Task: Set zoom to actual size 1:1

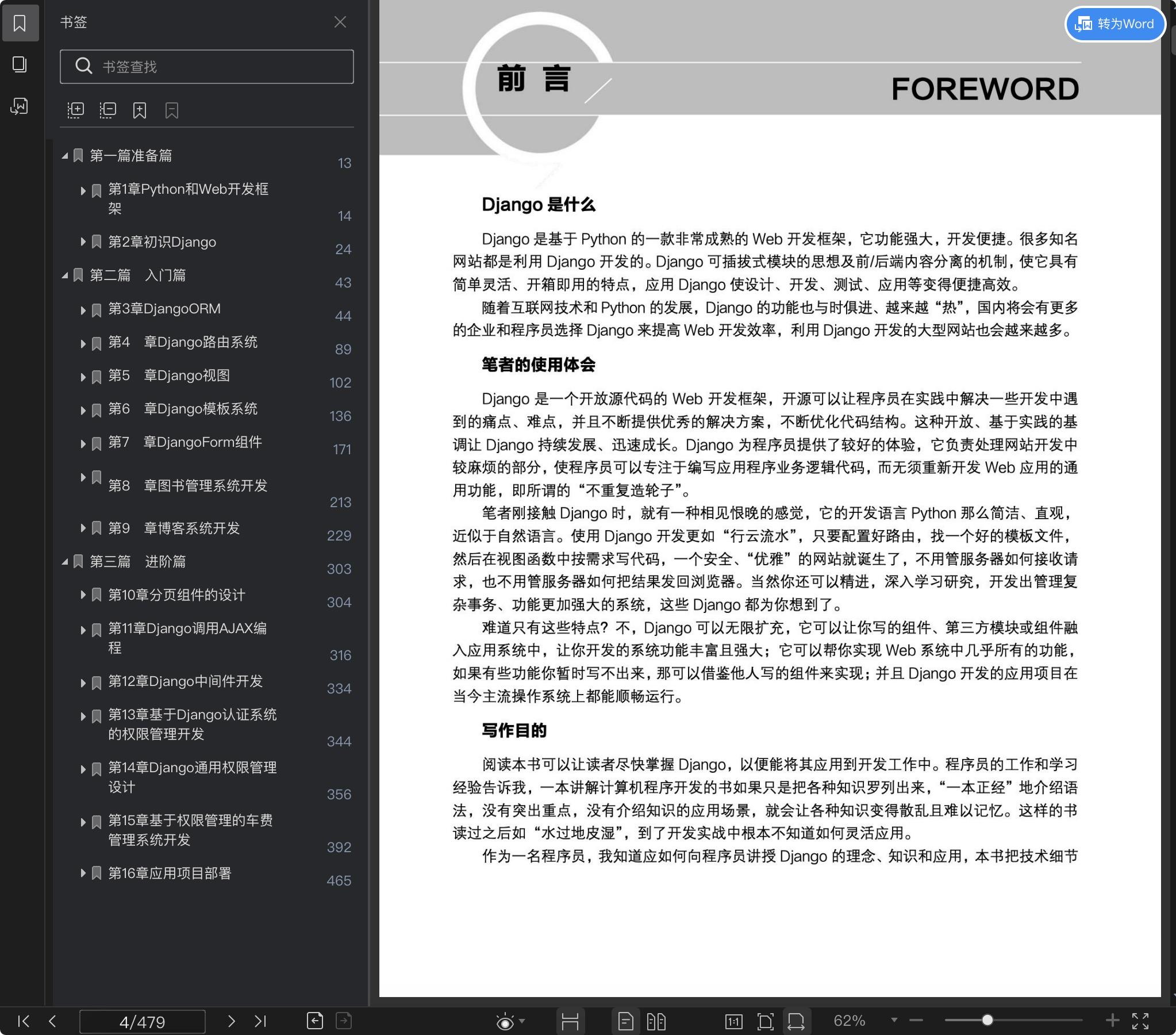Action: click(733, 1021)
